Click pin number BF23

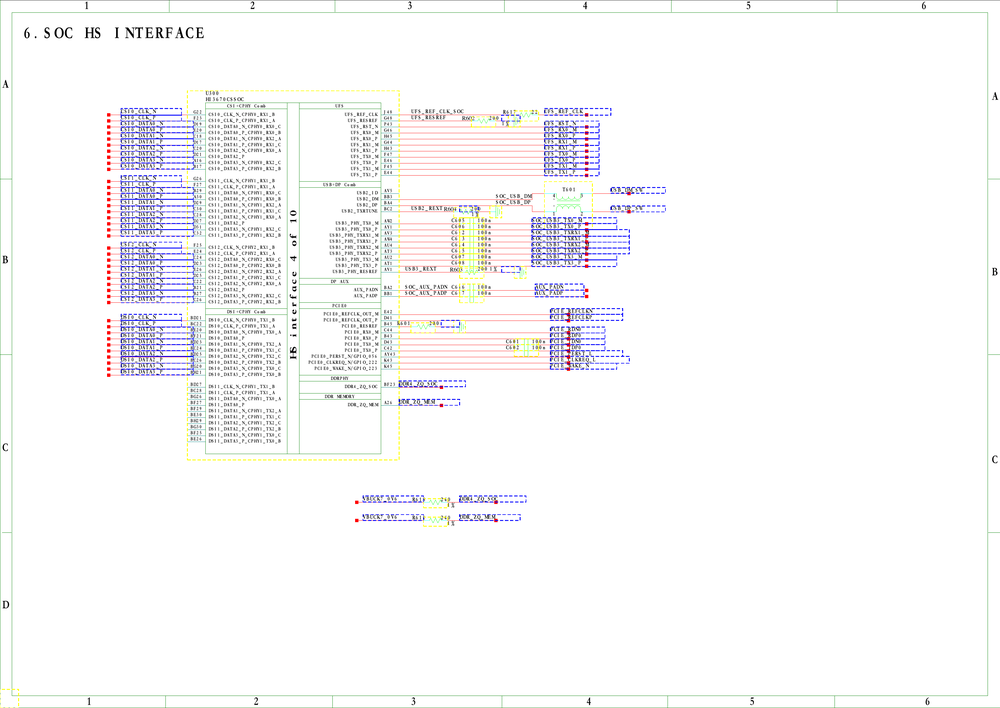click(389, 385)
